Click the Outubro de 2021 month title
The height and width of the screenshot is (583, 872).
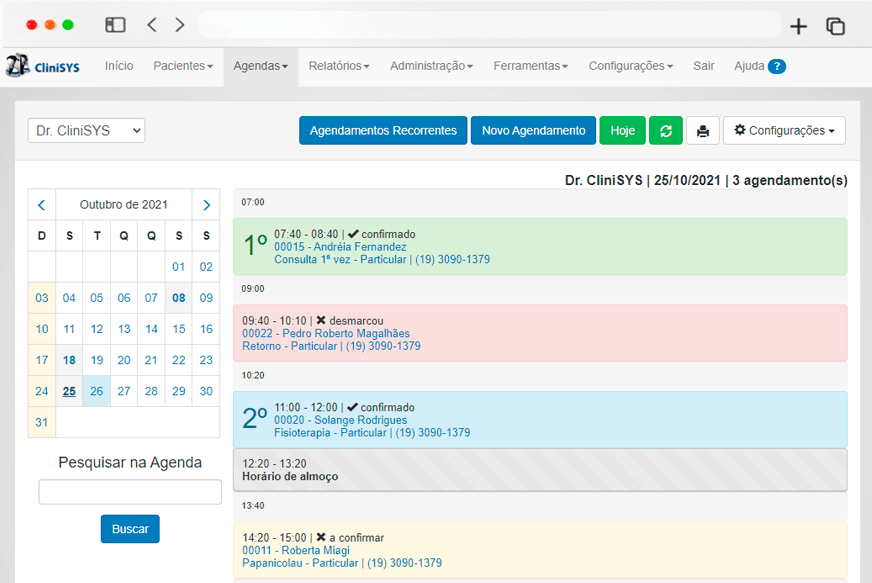tap(123, 205)
